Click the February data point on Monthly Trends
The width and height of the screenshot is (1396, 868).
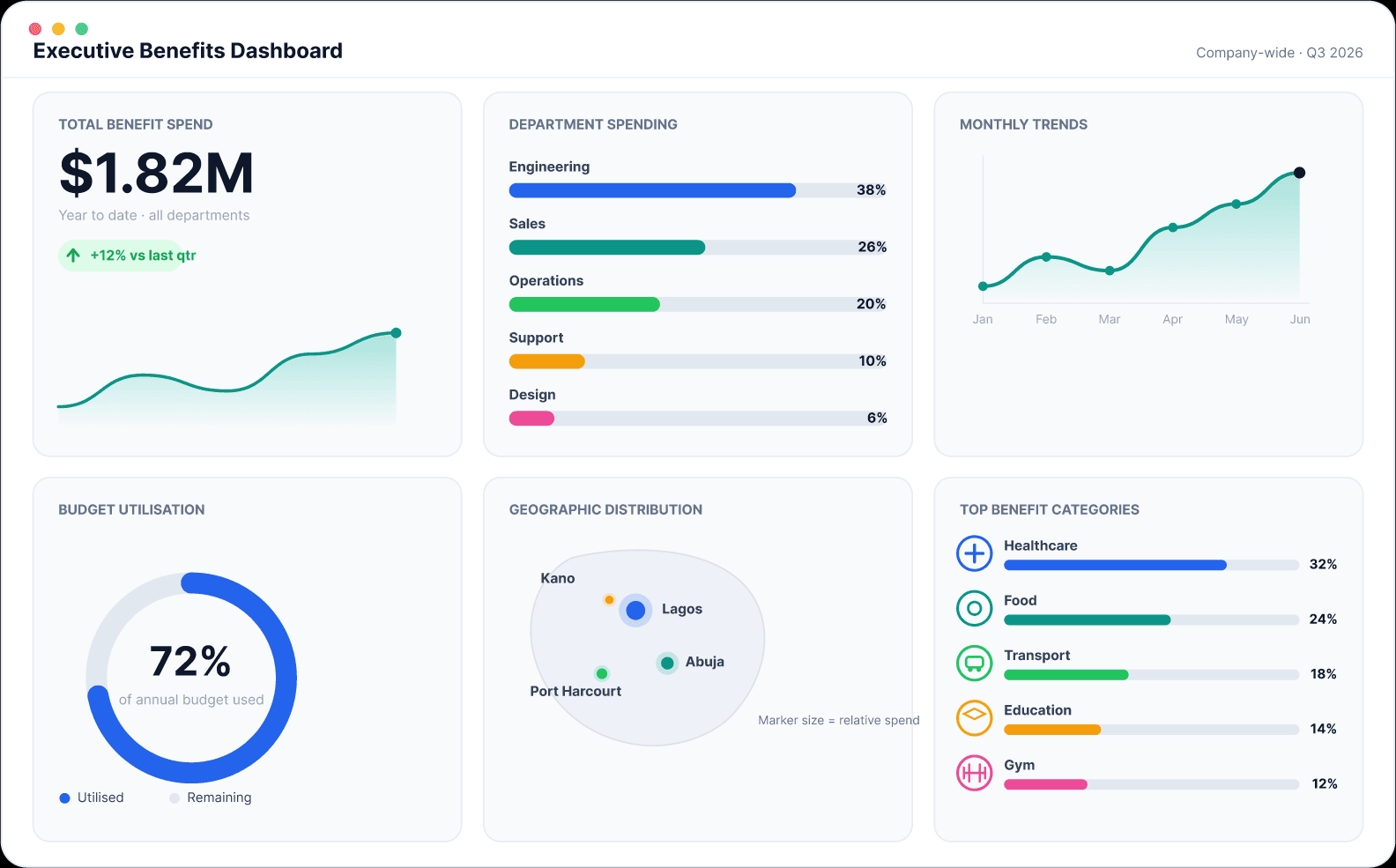point(1046,257)
